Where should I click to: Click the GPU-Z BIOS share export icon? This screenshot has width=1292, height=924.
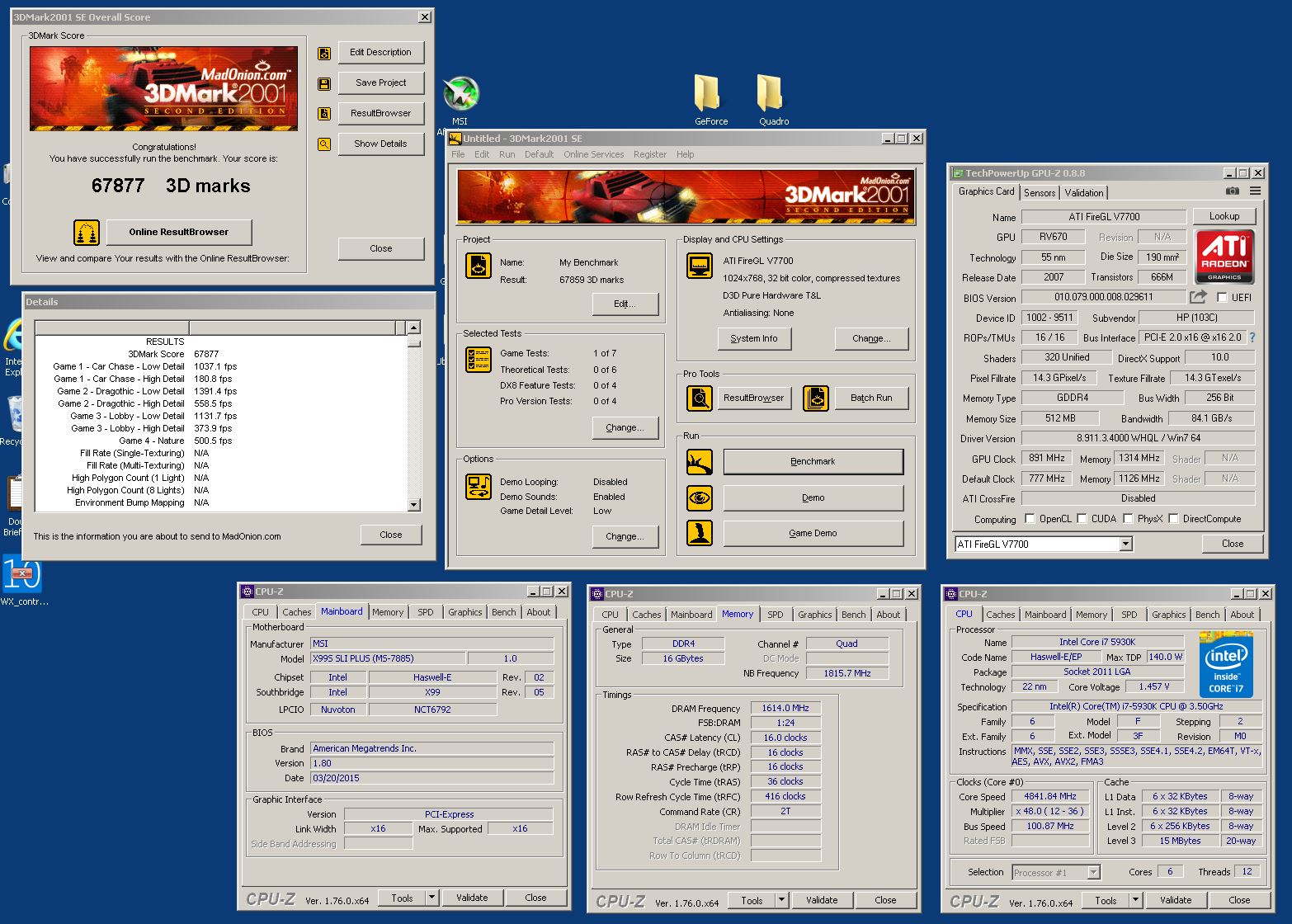point(1198,297)
